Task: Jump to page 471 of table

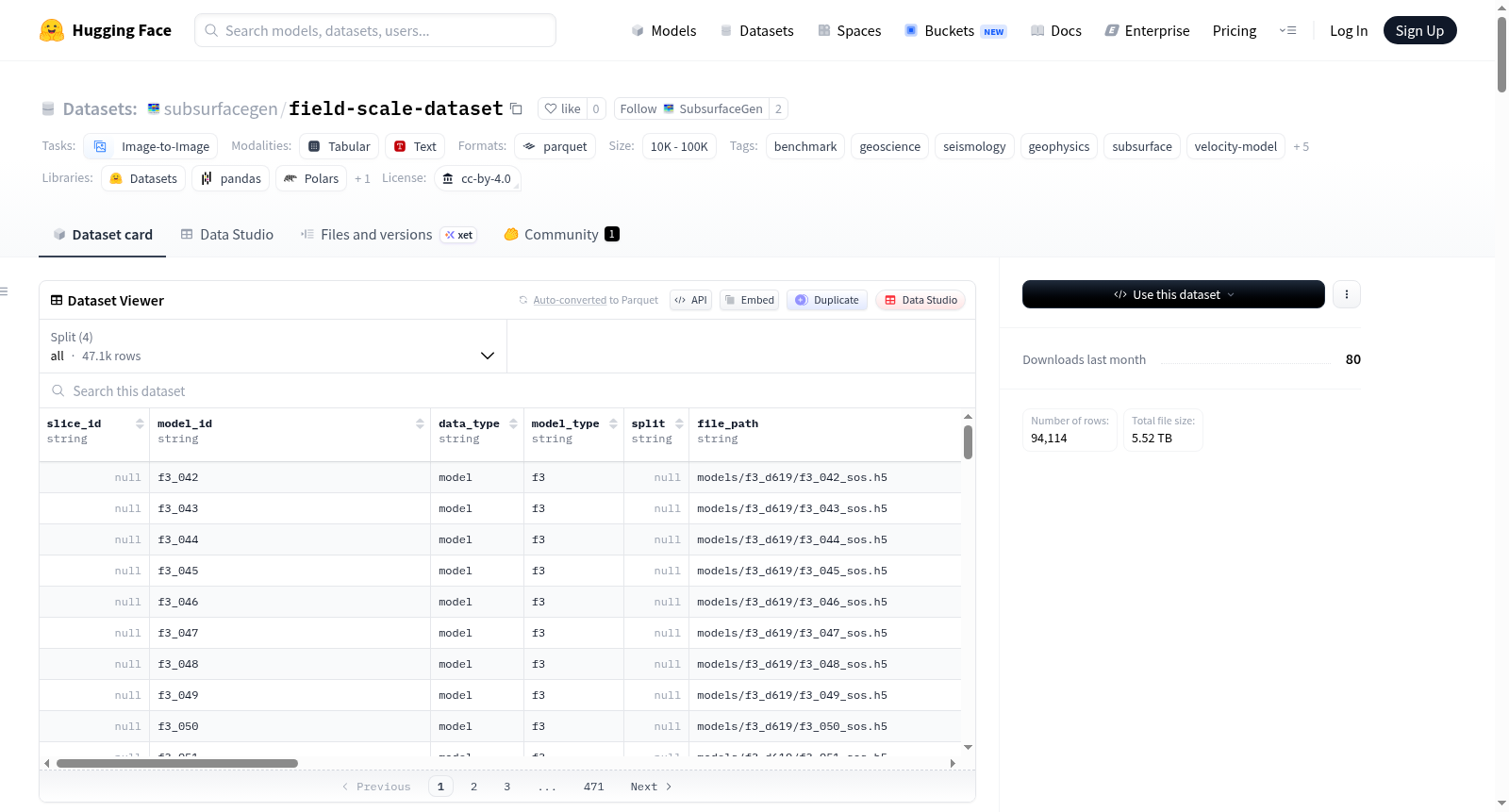Action: [593, 787]
